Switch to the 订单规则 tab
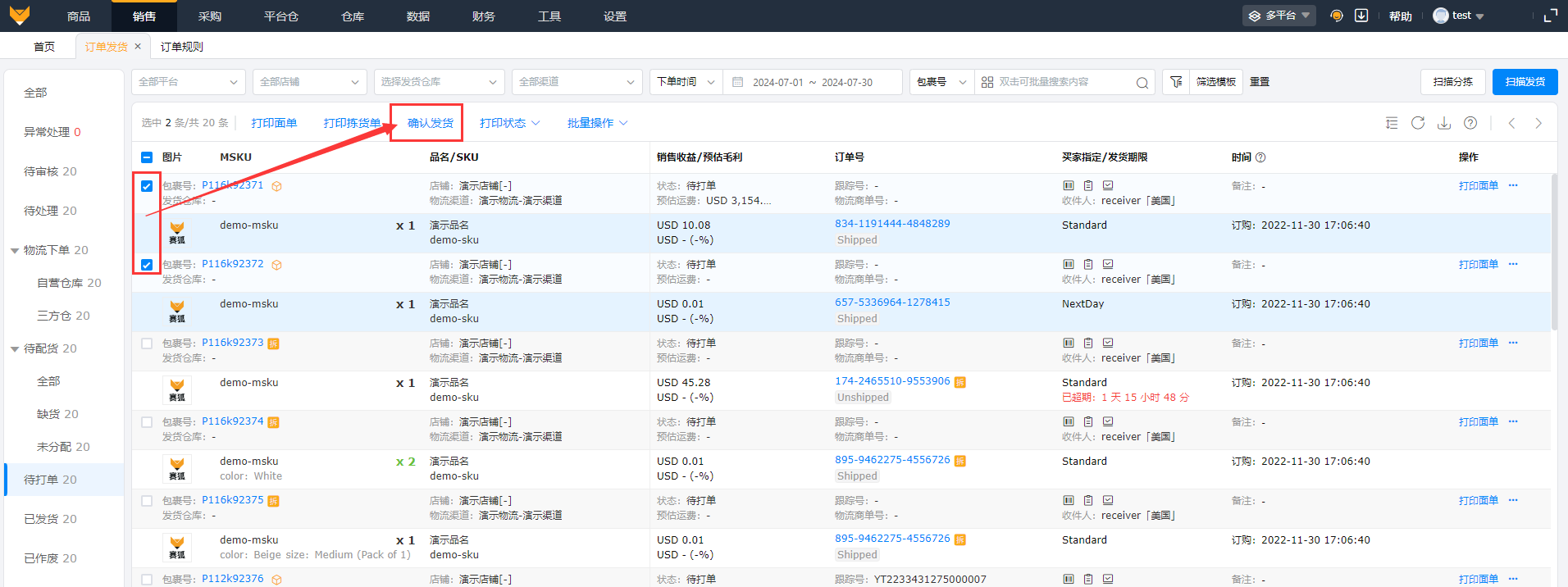The image size is (1568, 587). tap(182, 47)
